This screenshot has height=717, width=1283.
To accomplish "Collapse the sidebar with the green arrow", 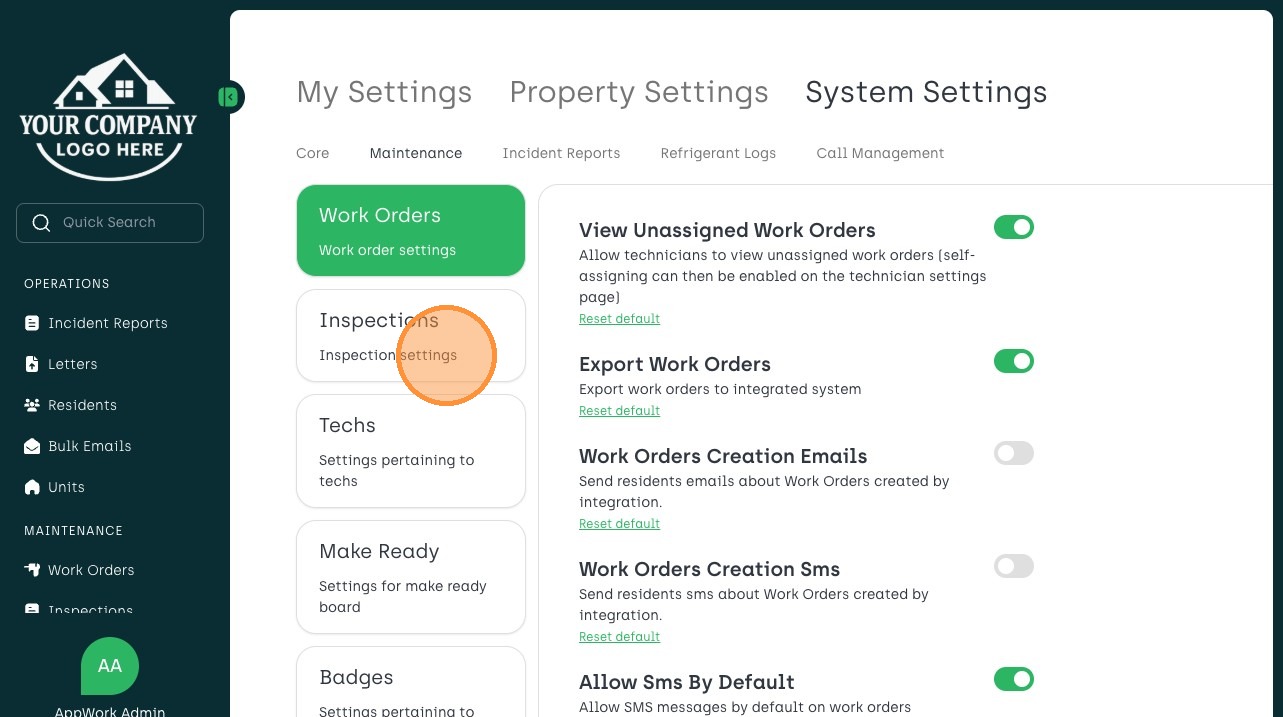I will point(229,97).
